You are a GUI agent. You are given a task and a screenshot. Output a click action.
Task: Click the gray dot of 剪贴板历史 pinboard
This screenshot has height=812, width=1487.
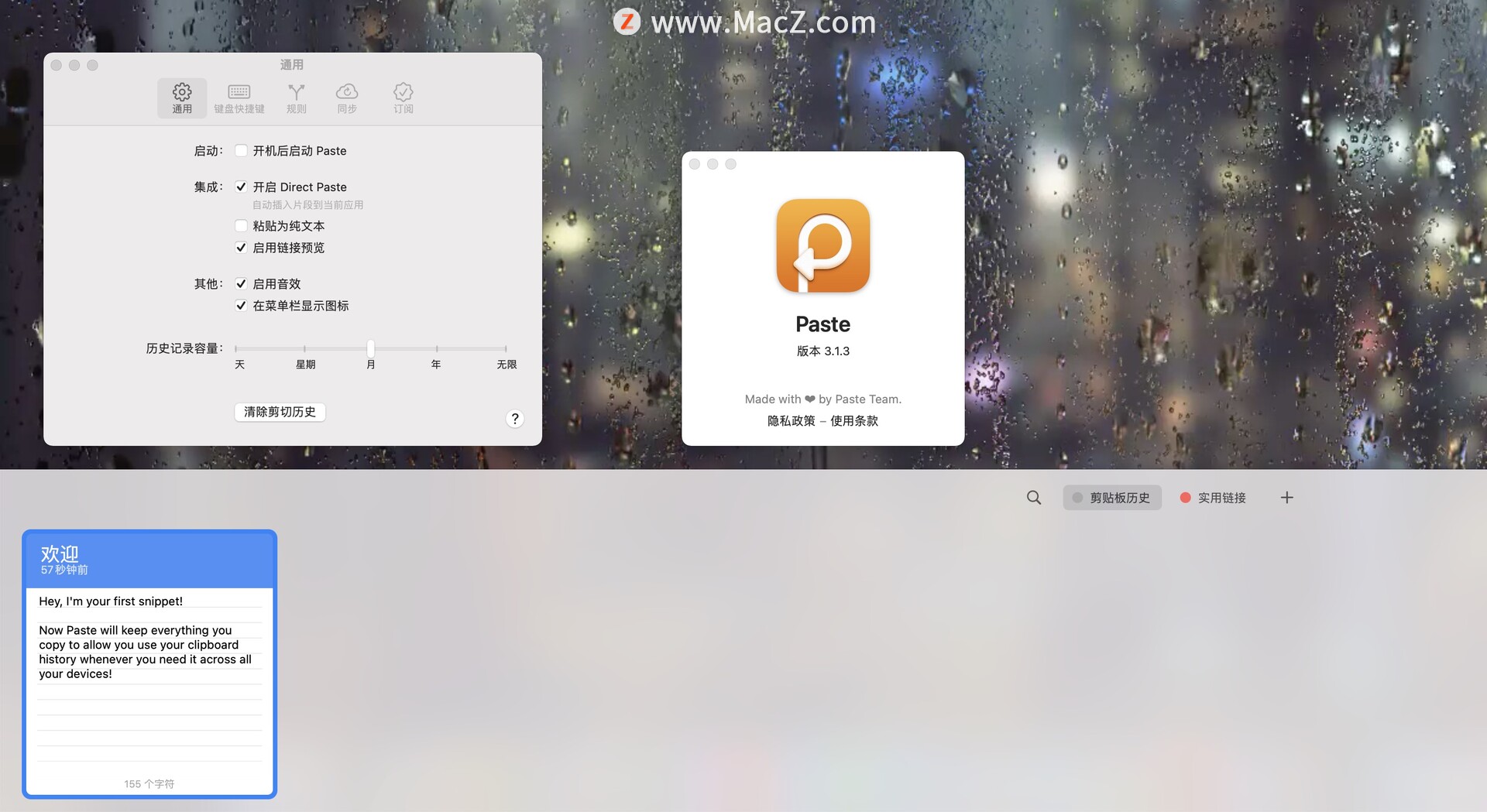tap(1077, 498)
